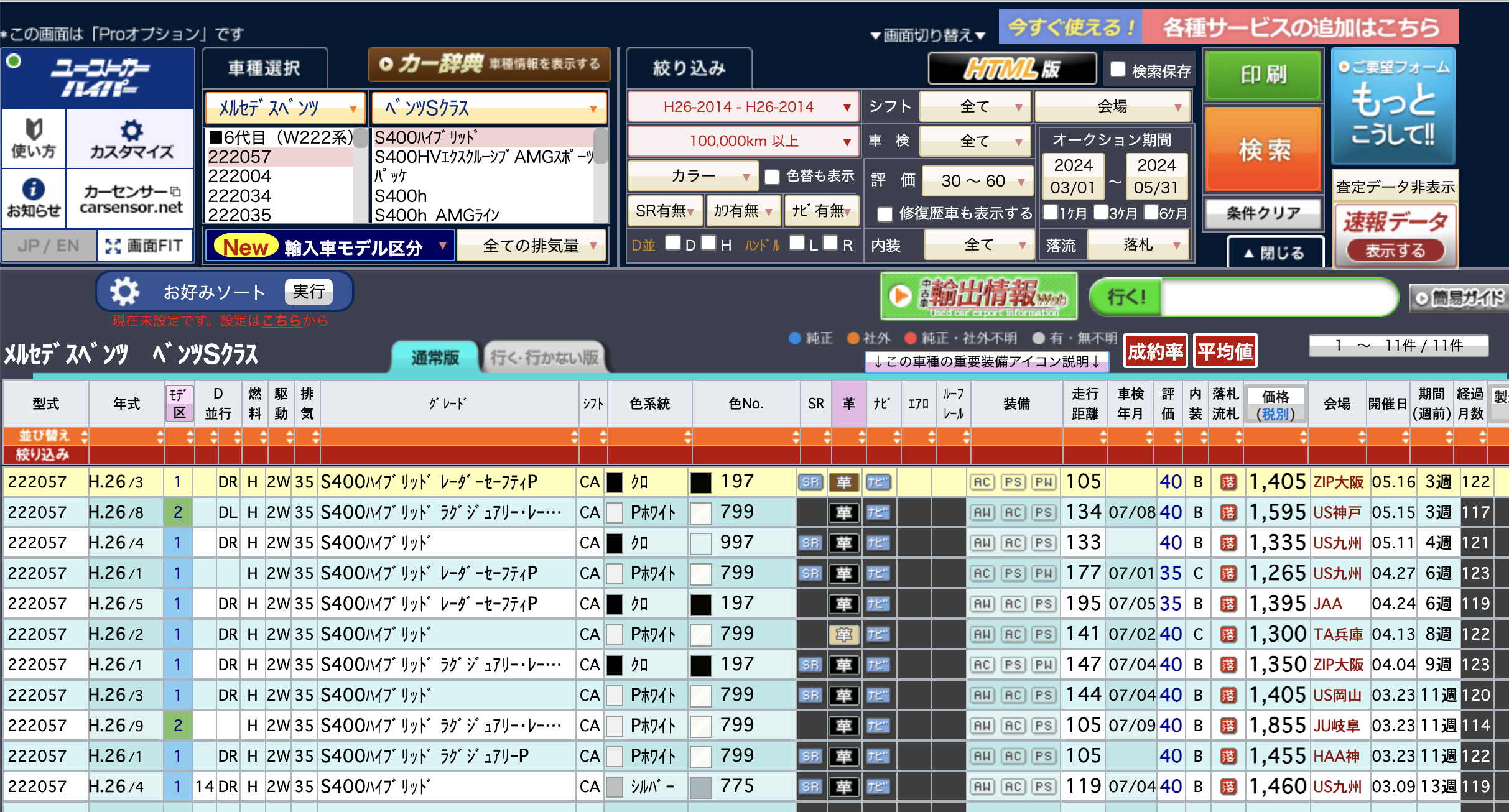Check 修復歴車も表示する option
This screenshot has width=1509, height=812.
(885, 215)
